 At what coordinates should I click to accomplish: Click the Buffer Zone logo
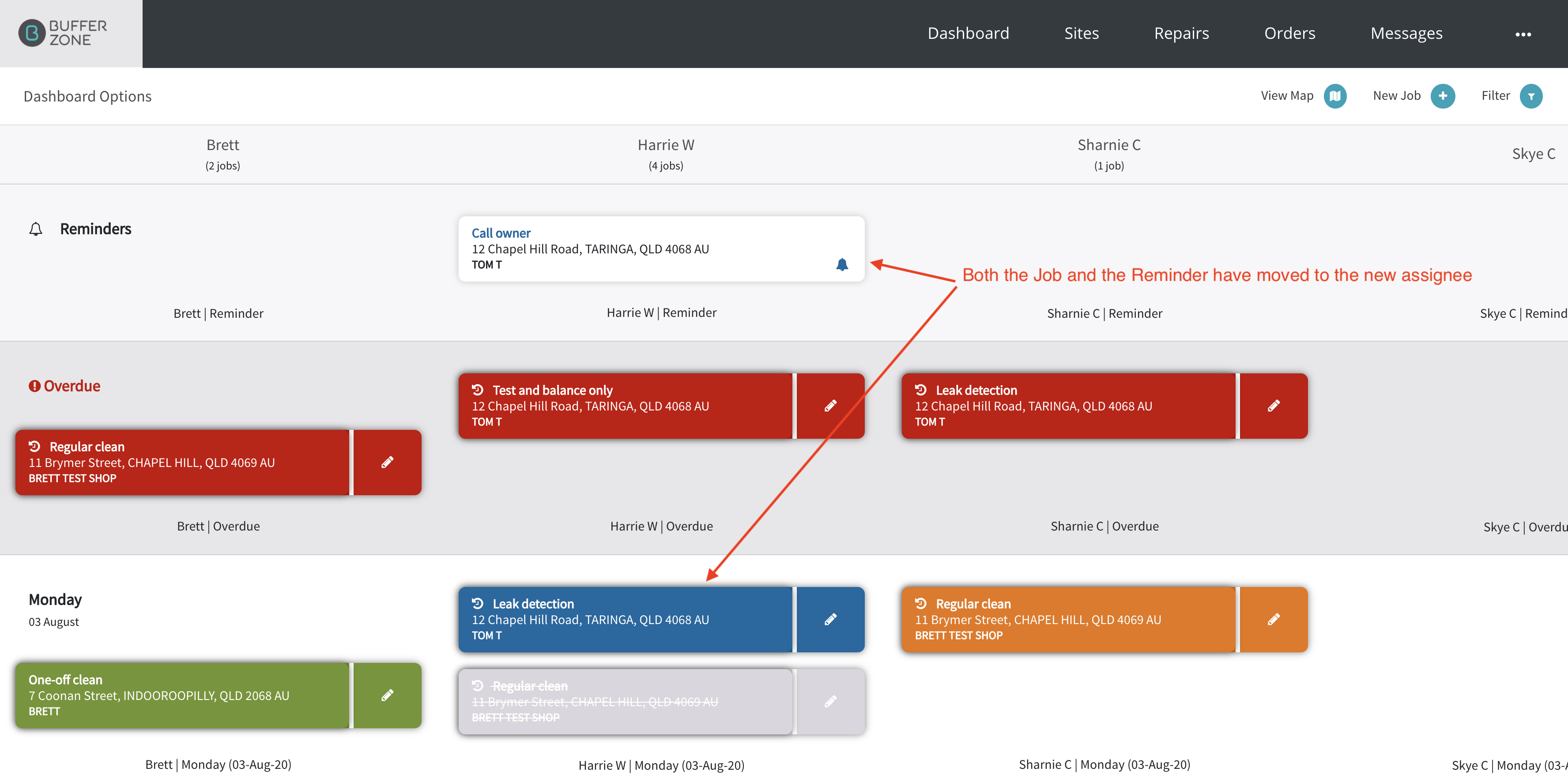(63, 33)
